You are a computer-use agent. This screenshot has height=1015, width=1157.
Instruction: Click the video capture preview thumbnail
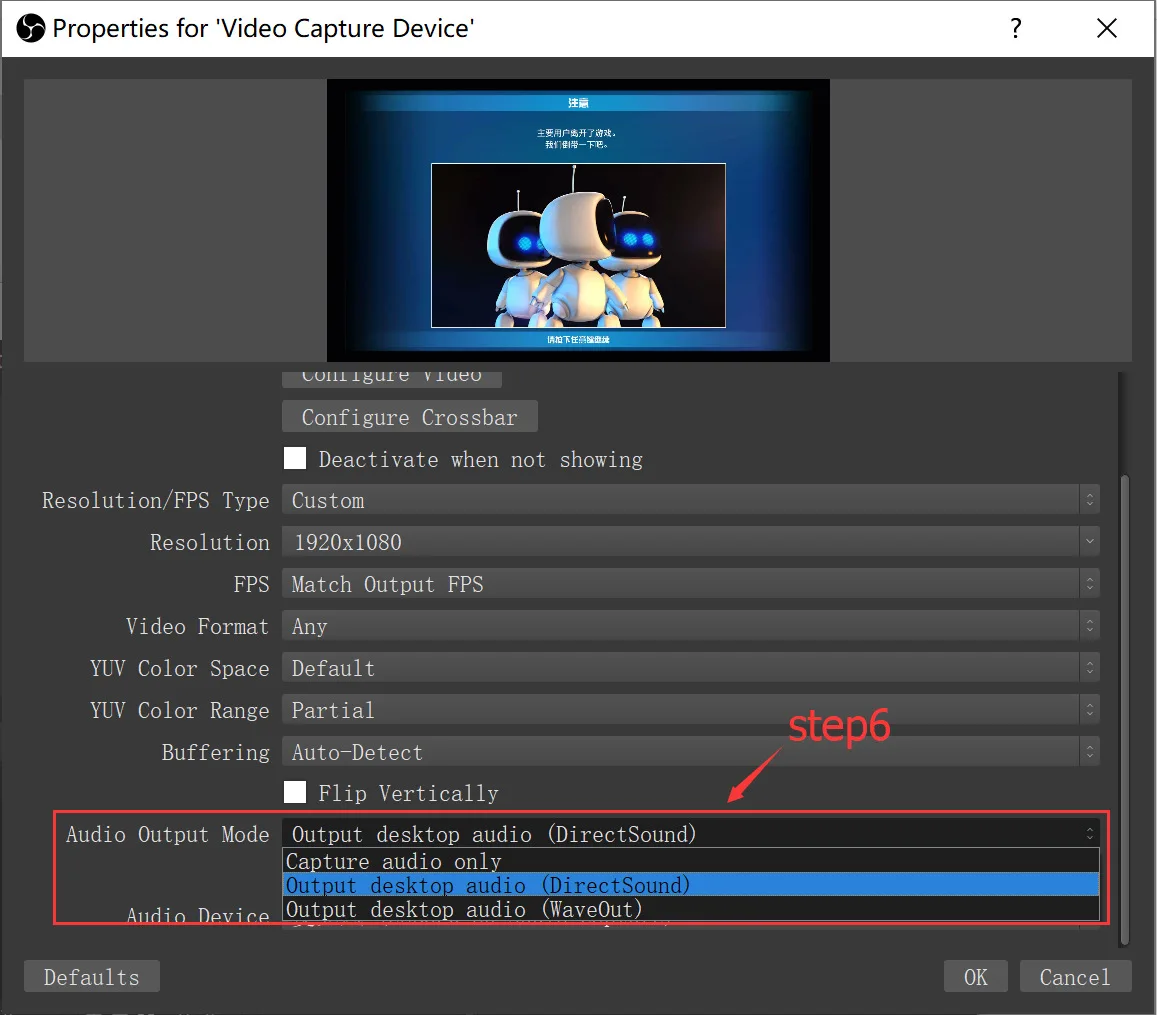[x=578, y=220]
